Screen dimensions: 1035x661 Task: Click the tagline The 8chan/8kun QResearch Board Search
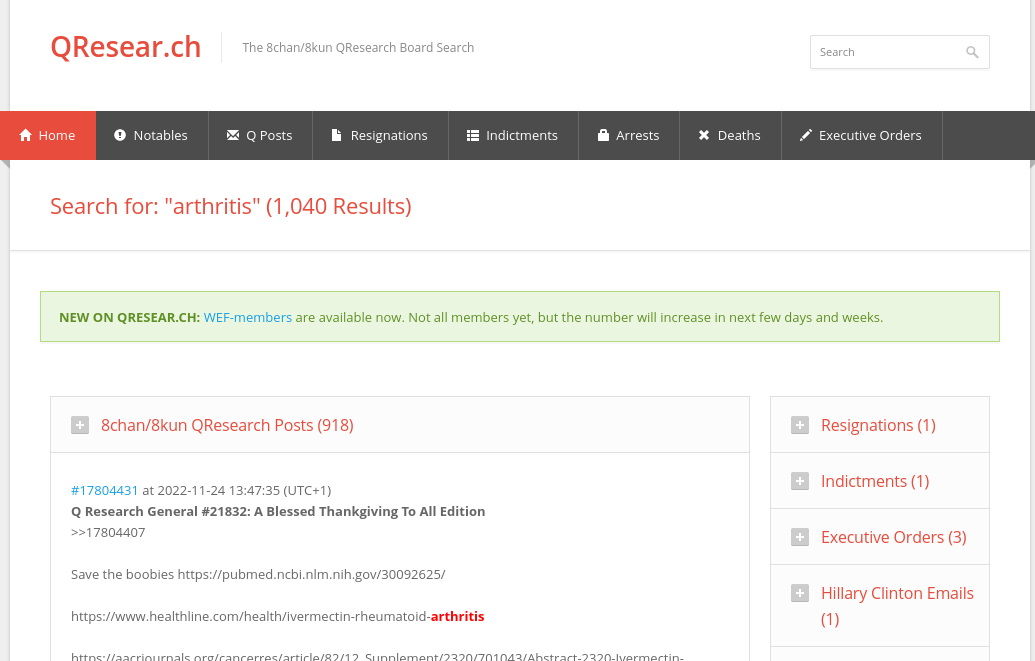pos(358,48)
